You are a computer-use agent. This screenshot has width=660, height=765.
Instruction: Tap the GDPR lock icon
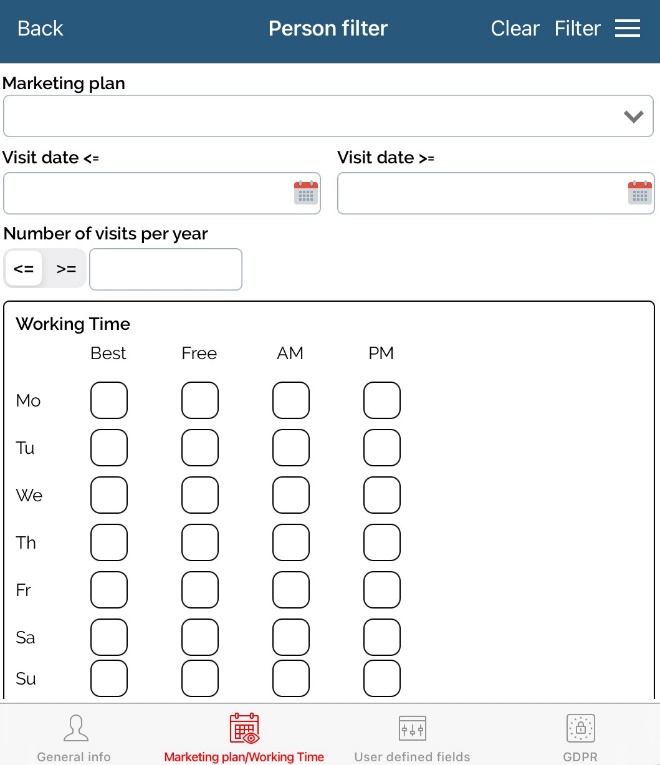(580, 727)
